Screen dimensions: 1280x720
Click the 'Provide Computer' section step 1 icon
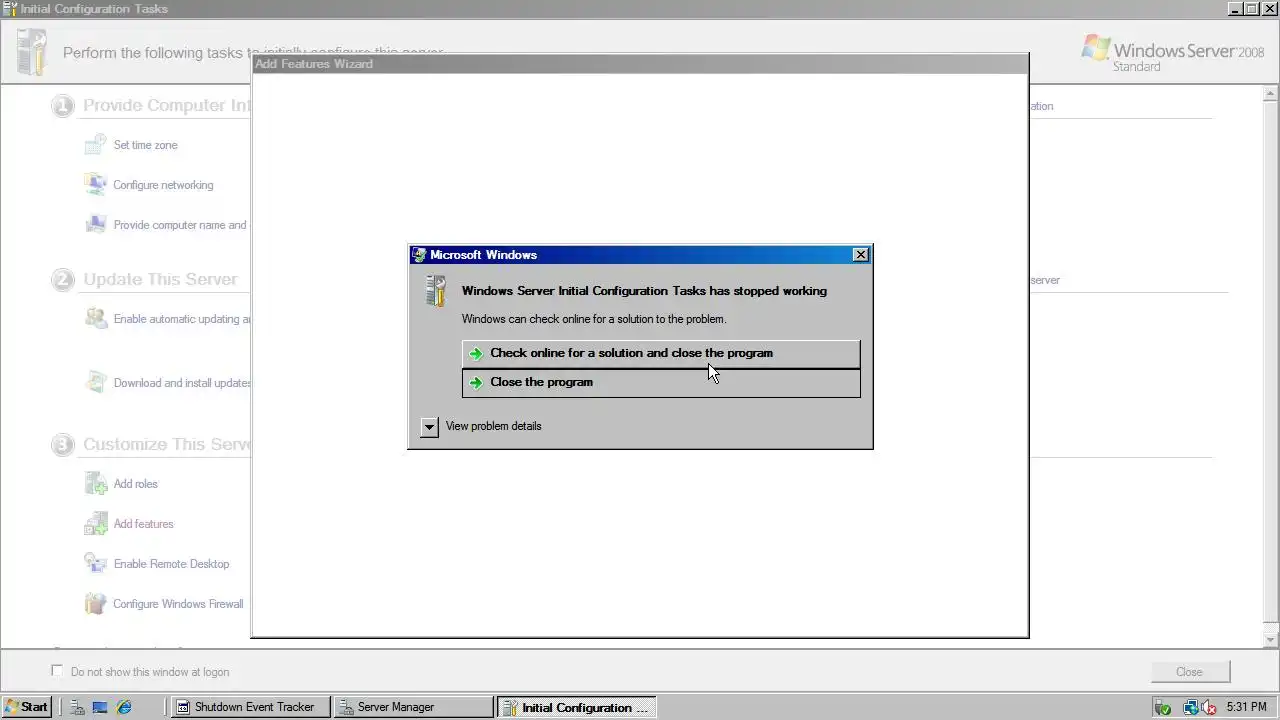point(63,106)
